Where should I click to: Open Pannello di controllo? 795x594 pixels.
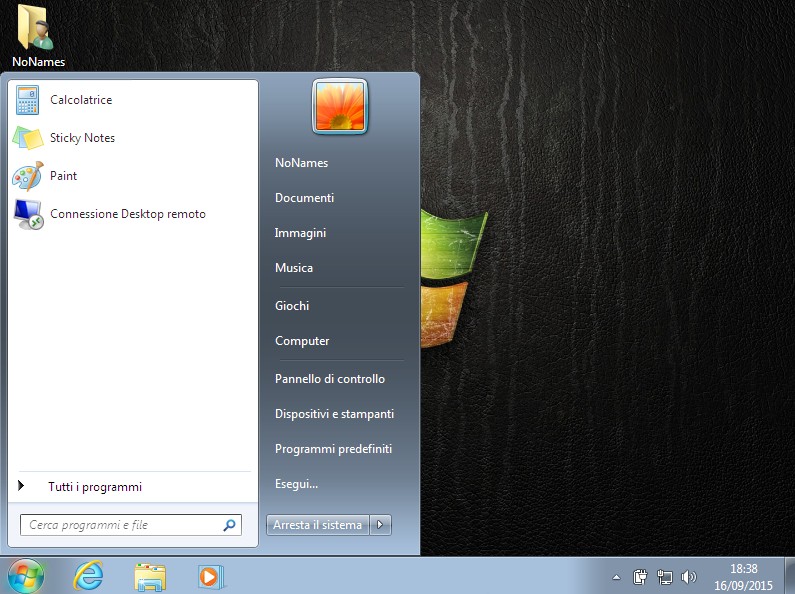coord(330,379)
